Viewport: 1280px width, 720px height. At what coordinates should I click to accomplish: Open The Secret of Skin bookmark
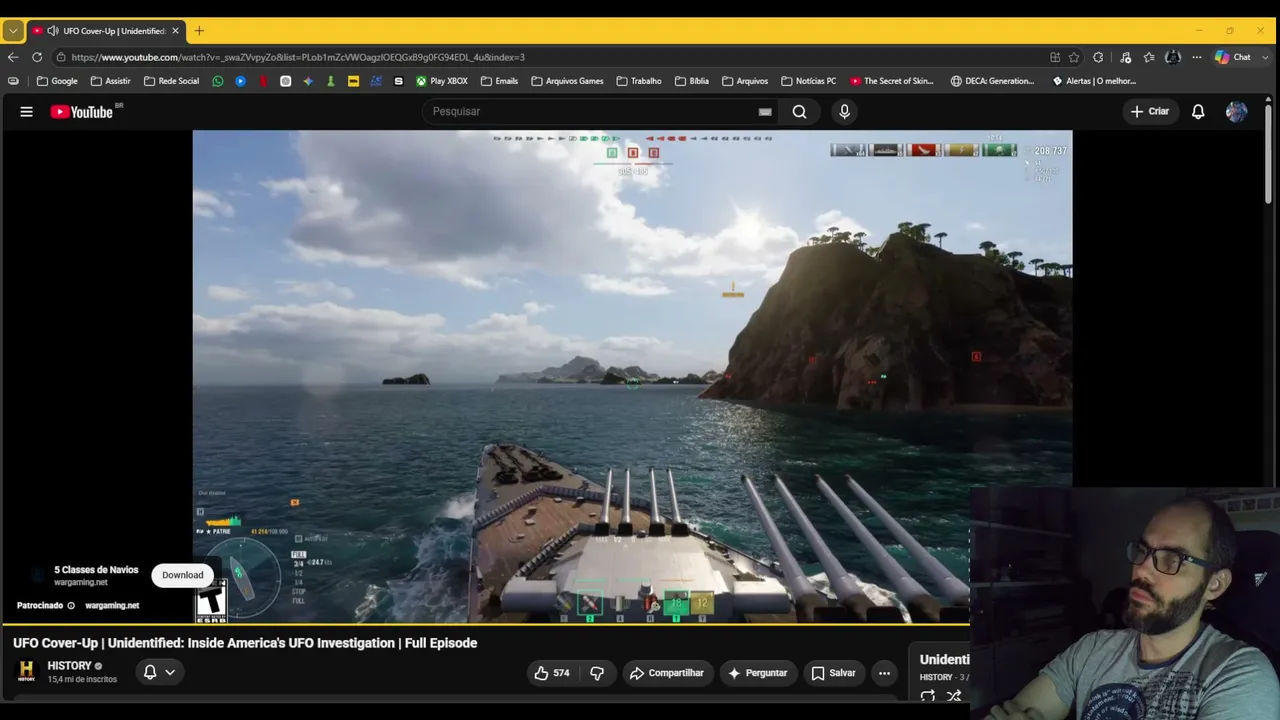[x=891, y=81]
